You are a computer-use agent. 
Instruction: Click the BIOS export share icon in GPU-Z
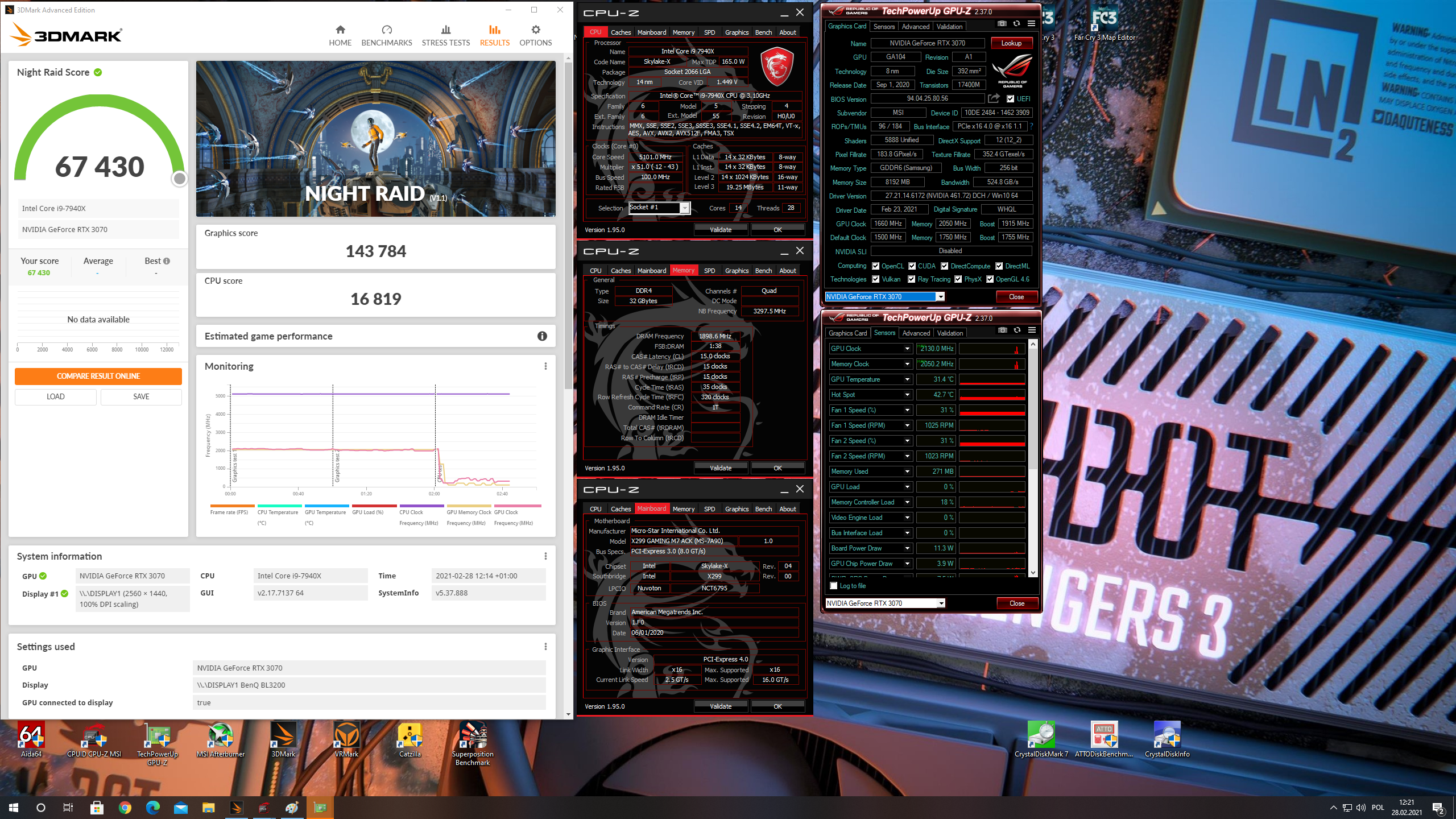tap(994, 98)
